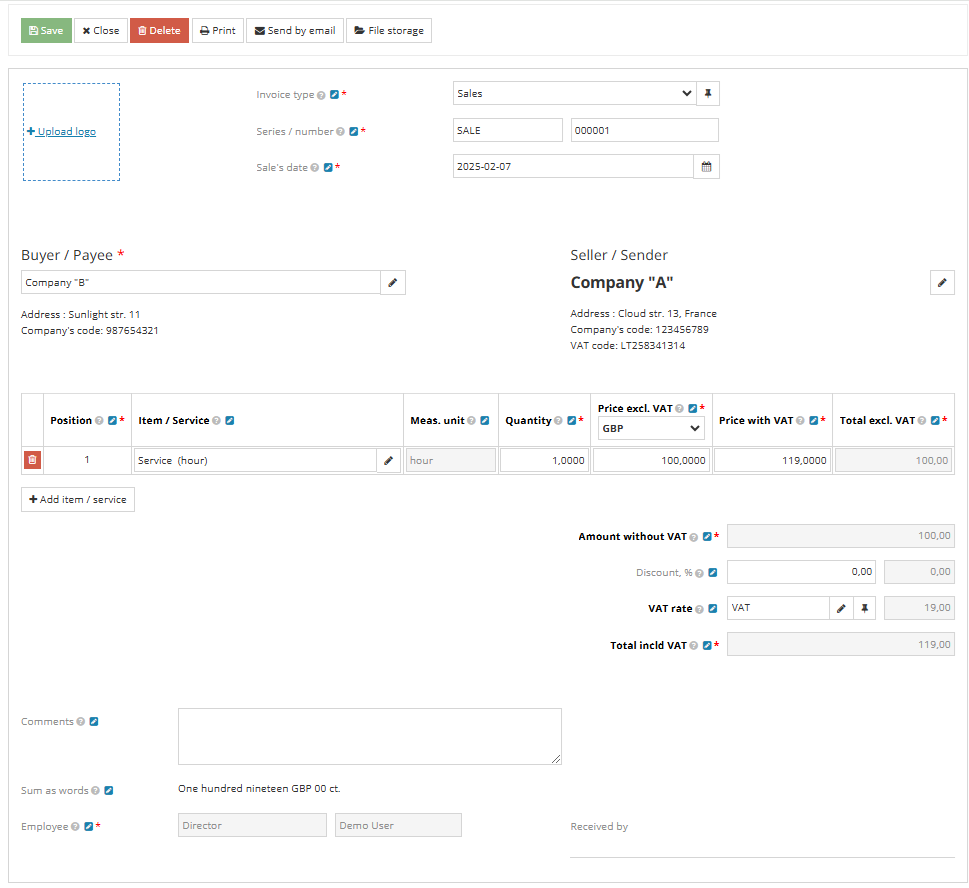The height and width of the screenshot is (888, 969).
Task: Click the Upload logo link
Action: pos(61,130)
